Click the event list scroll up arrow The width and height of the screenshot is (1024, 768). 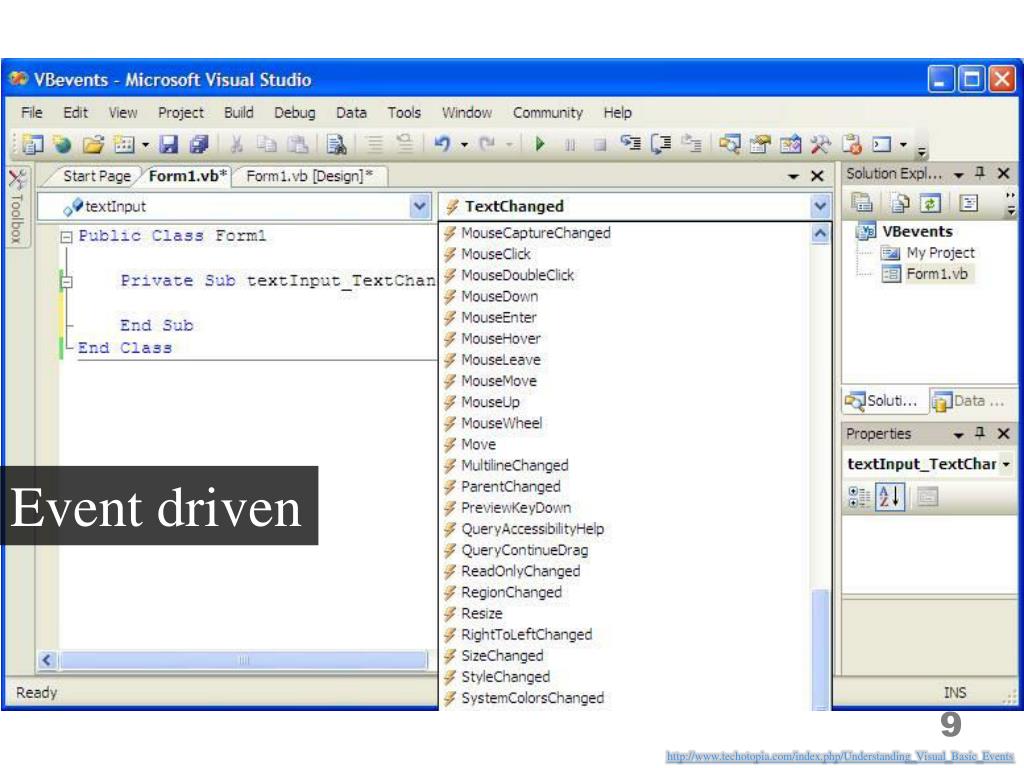[820, 233]
